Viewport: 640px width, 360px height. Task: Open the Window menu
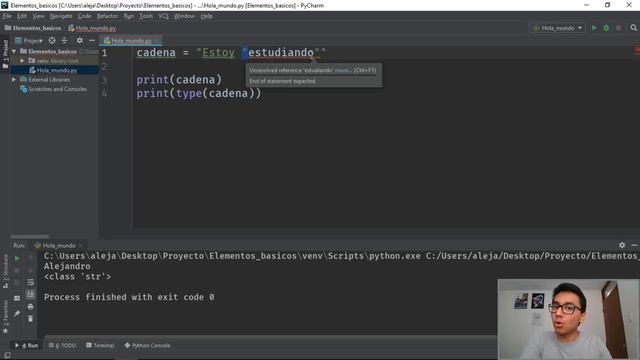pos(184,16)
